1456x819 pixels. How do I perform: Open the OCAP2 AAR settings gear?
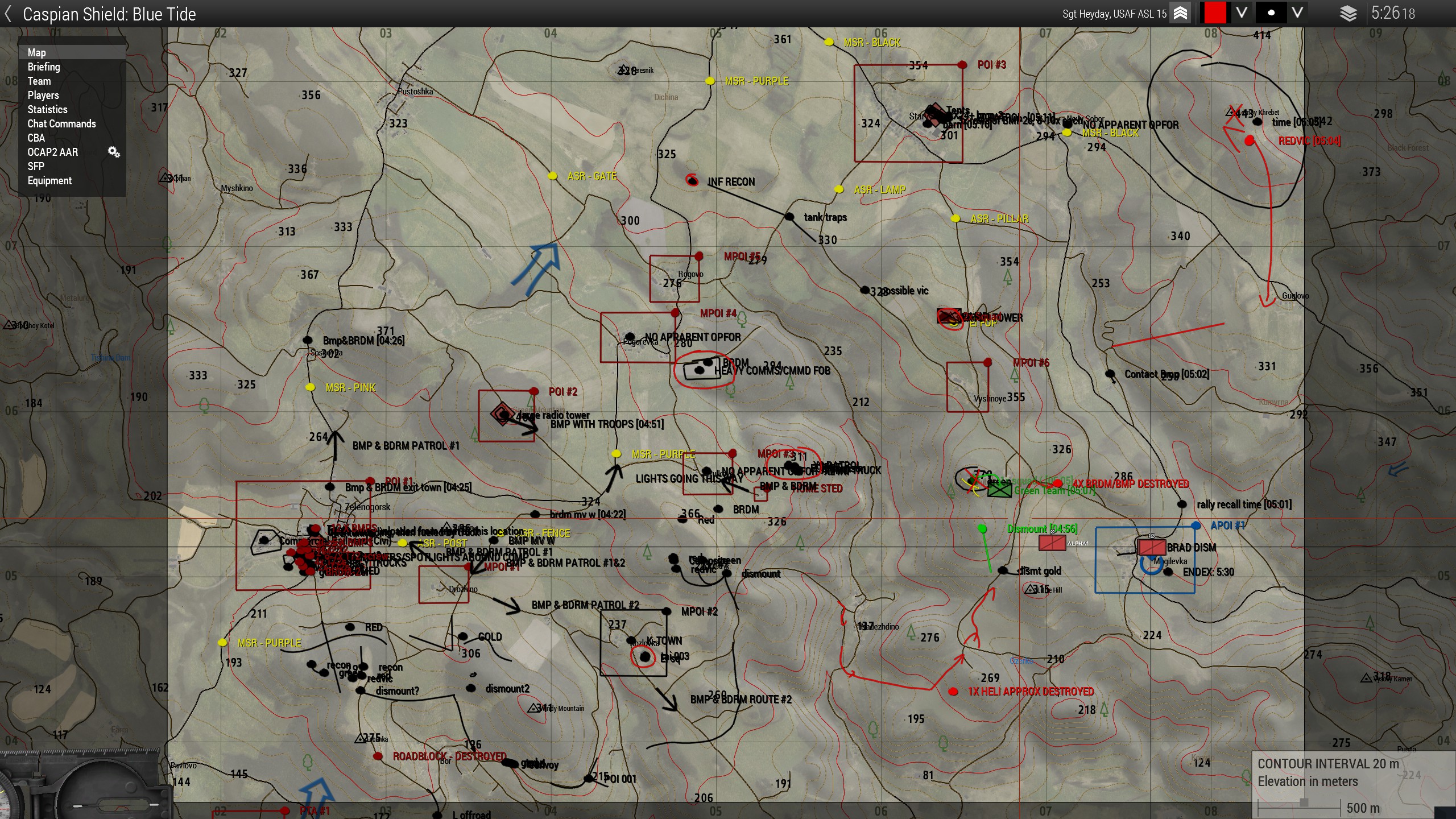point(114,152)
